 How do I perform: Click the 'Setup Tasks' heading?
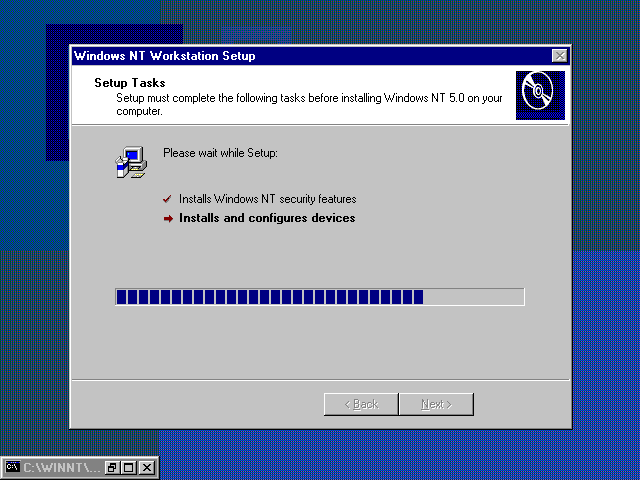point(130,83)
